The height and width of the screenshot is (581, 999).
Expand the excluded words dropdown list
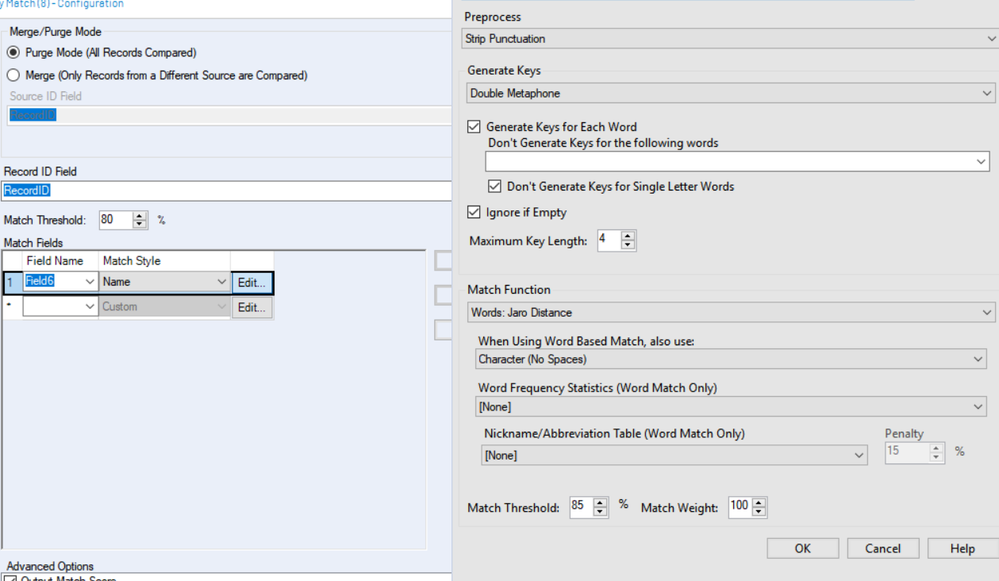tap(981, 162)
